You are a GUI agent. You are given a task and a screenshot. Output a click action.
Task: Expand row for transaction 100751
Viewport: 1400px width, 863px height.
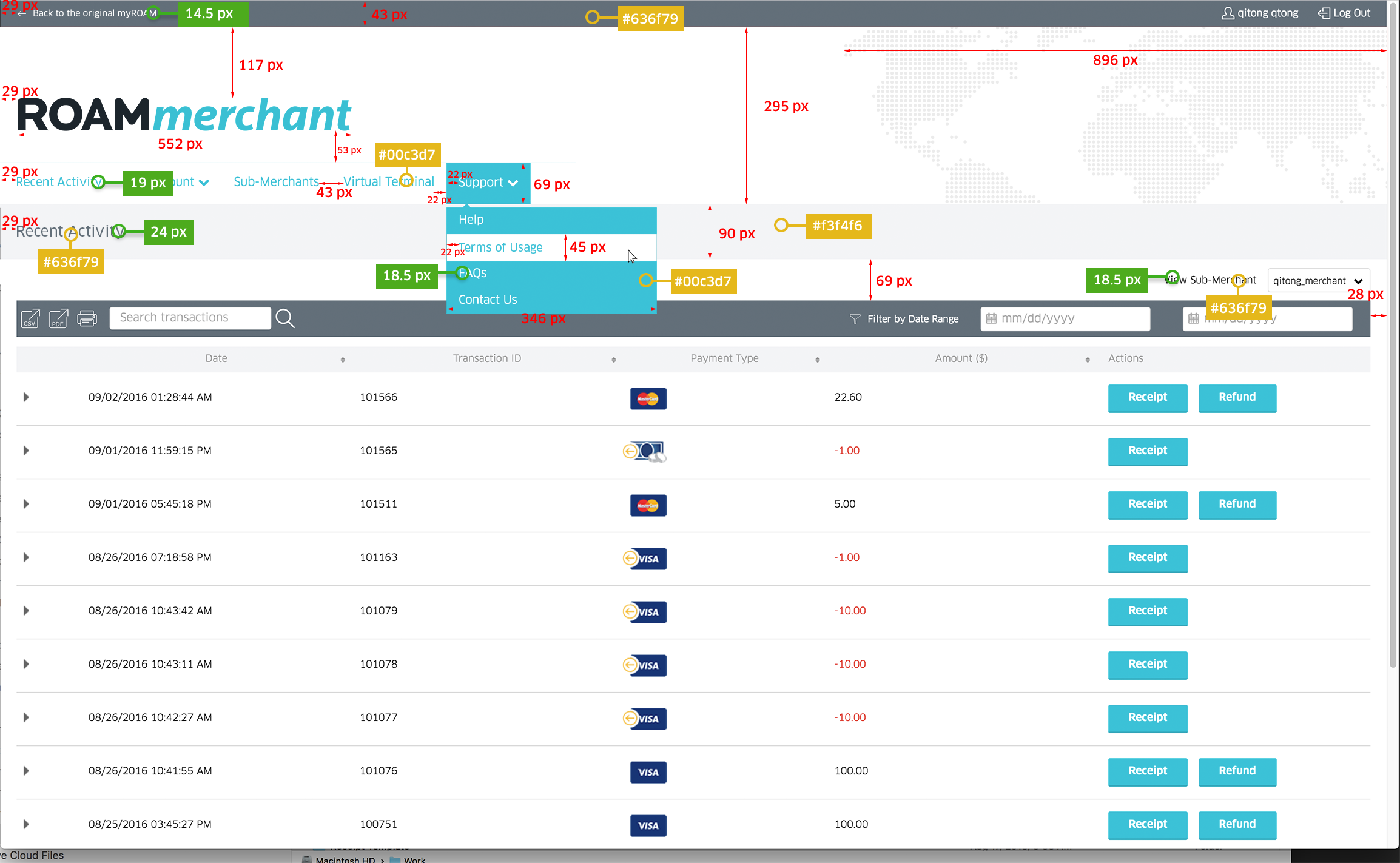[26, 824]
